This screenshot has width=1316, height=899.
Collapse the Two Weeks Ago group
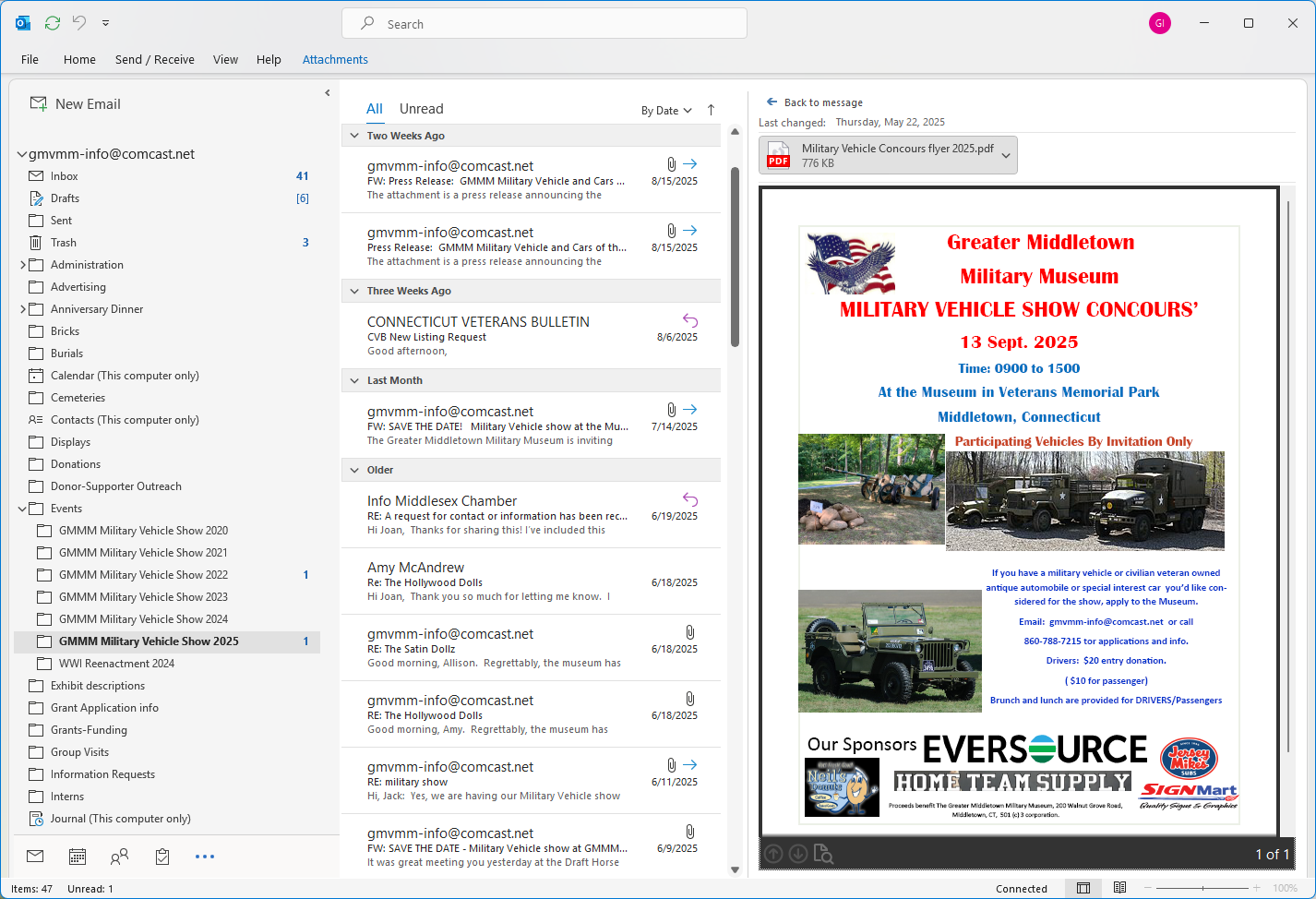[x=354, y=136]
